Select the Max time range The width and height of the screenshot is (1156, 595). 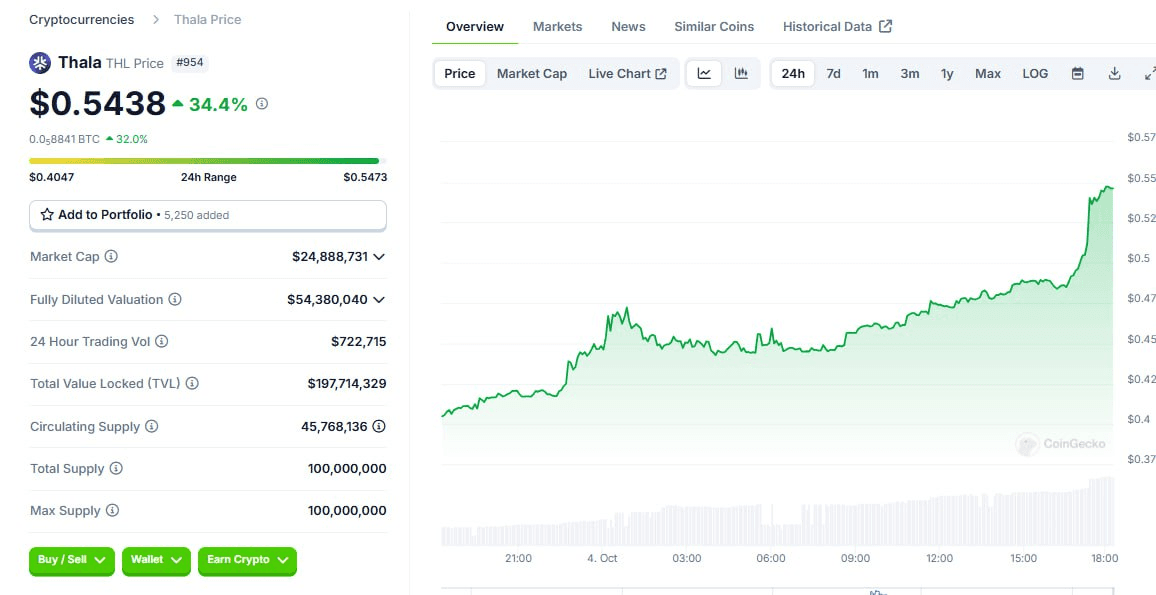pos(988,74)
